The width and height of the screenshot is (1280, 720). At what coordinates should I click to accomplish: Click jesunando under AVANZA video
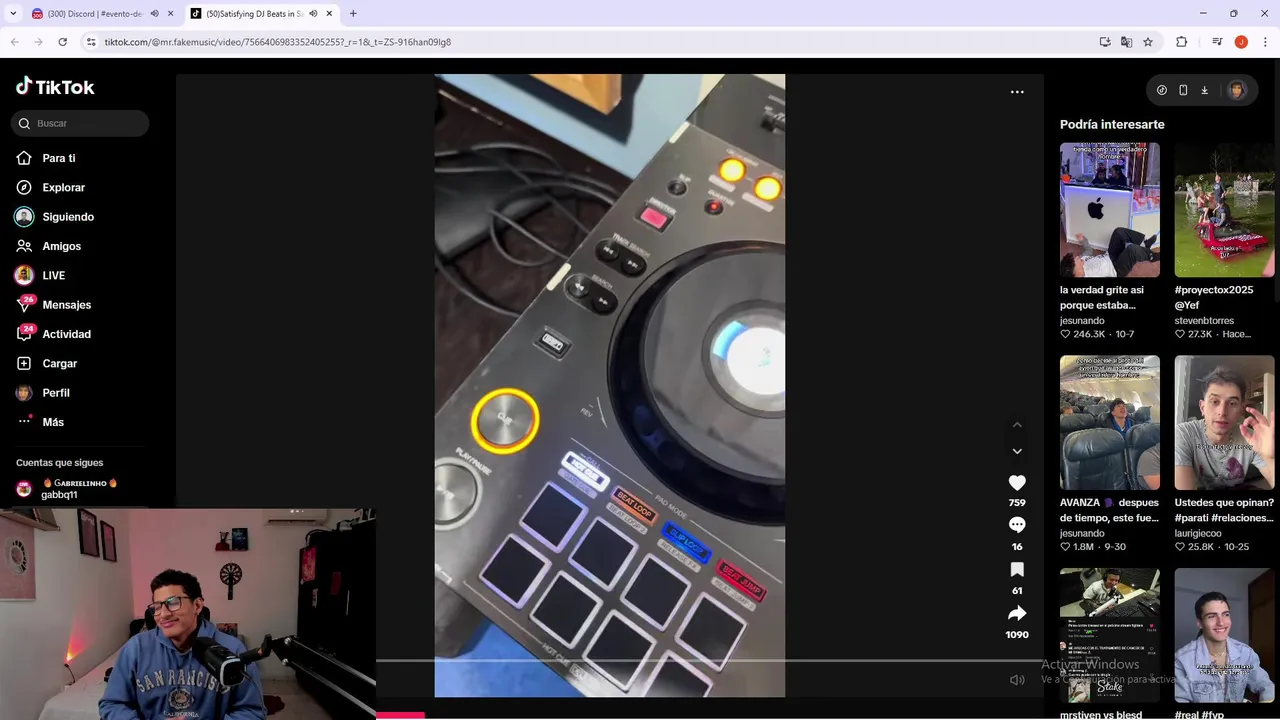coord(1082,534)
